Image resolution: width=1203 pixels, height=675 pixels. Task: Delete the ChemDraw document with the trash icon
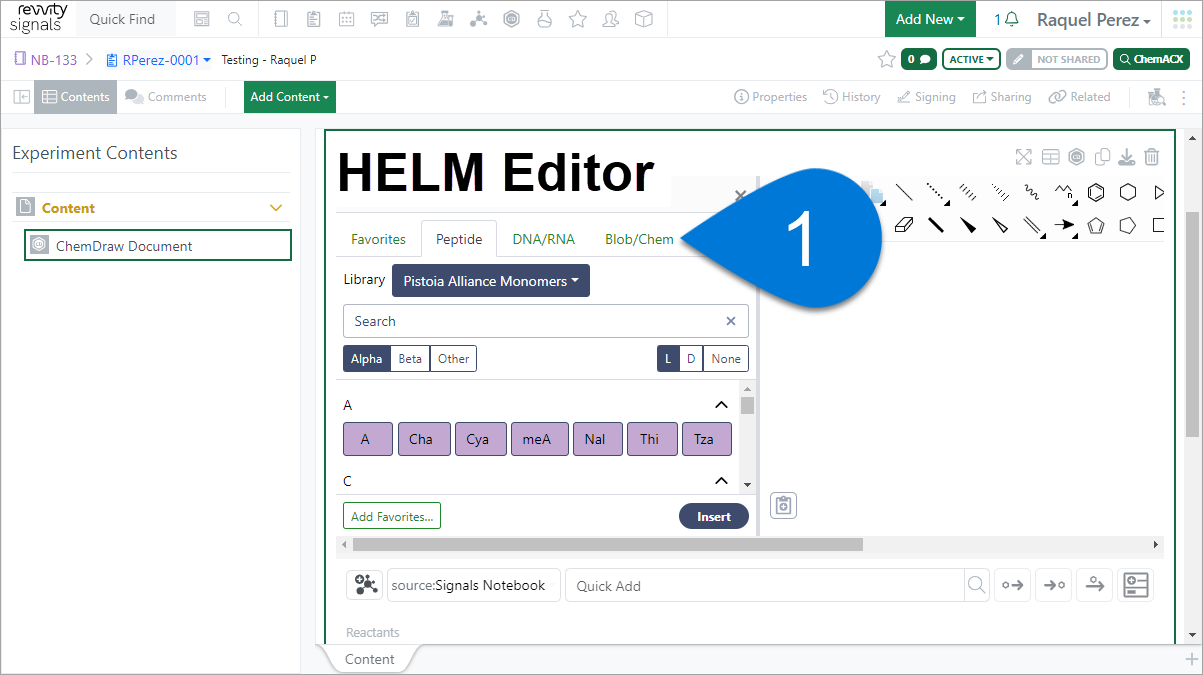click(1152, 157)
